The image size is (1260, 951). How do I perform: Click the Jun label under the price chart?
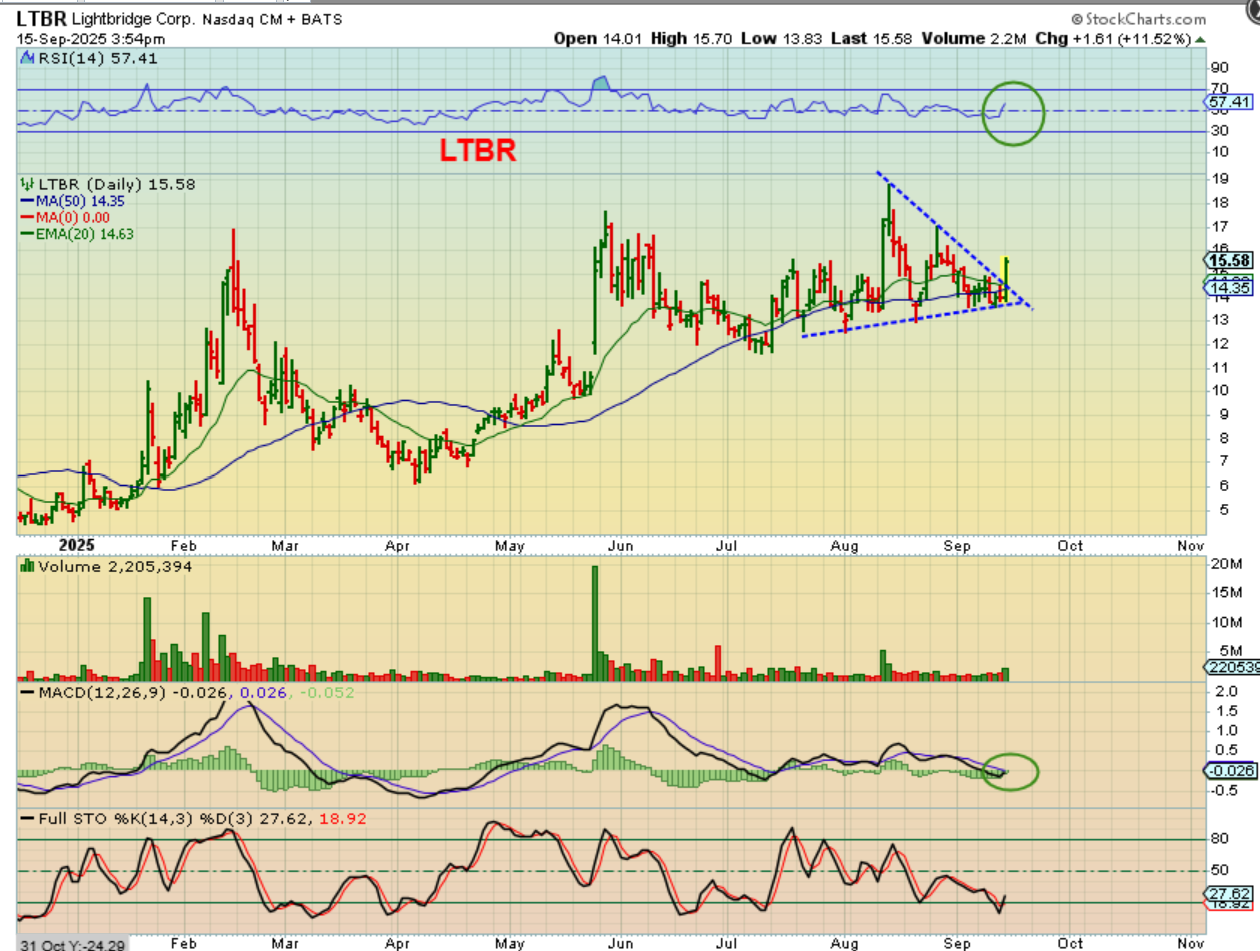(x=620, y=547)
